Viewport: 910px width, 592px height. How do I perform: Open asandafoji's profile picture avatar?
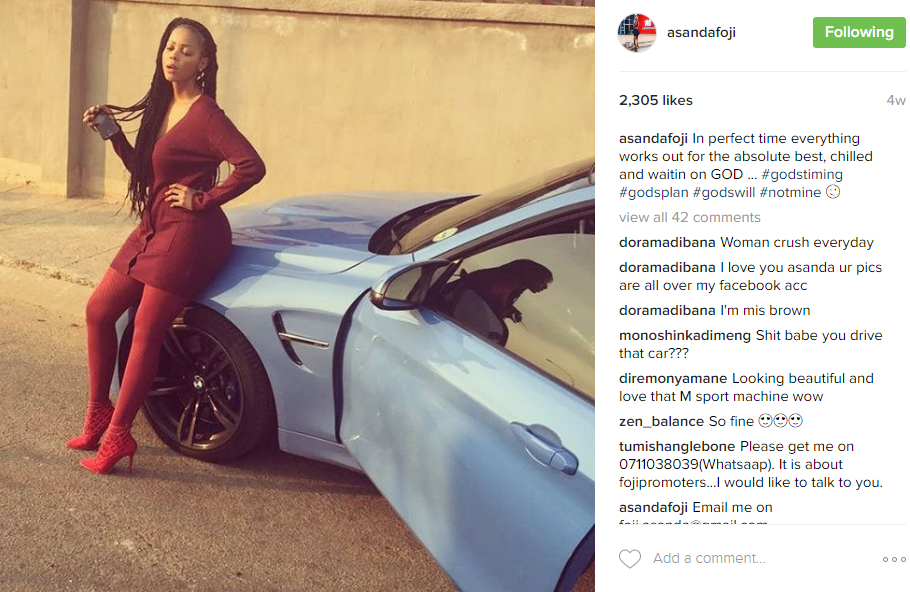(x=637, y=33)
